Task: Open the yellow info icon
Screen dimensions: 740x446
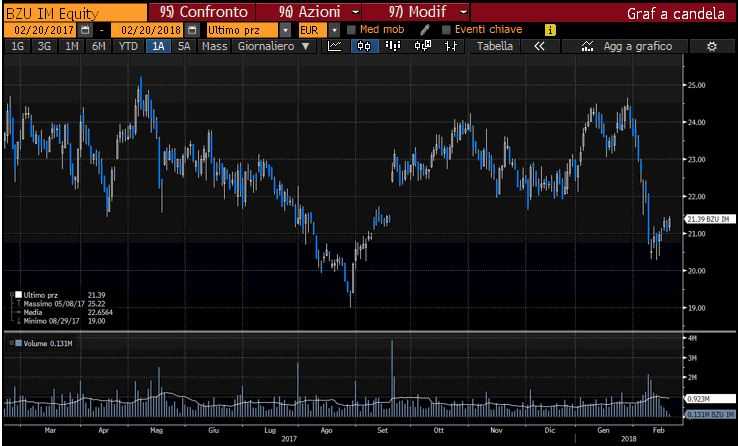Action: pyautogui.click(x=550, y=30)
